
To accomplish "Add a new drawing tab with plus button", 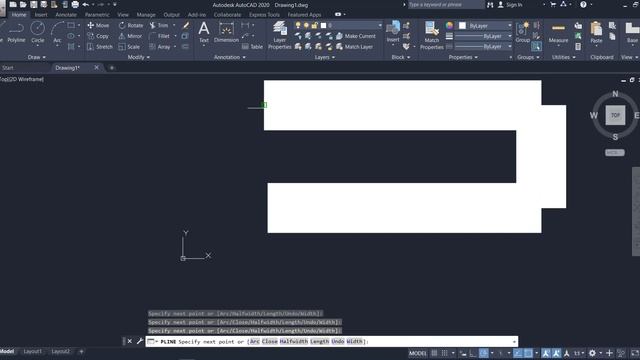I will pyautogui.click(x=112, y=68).
